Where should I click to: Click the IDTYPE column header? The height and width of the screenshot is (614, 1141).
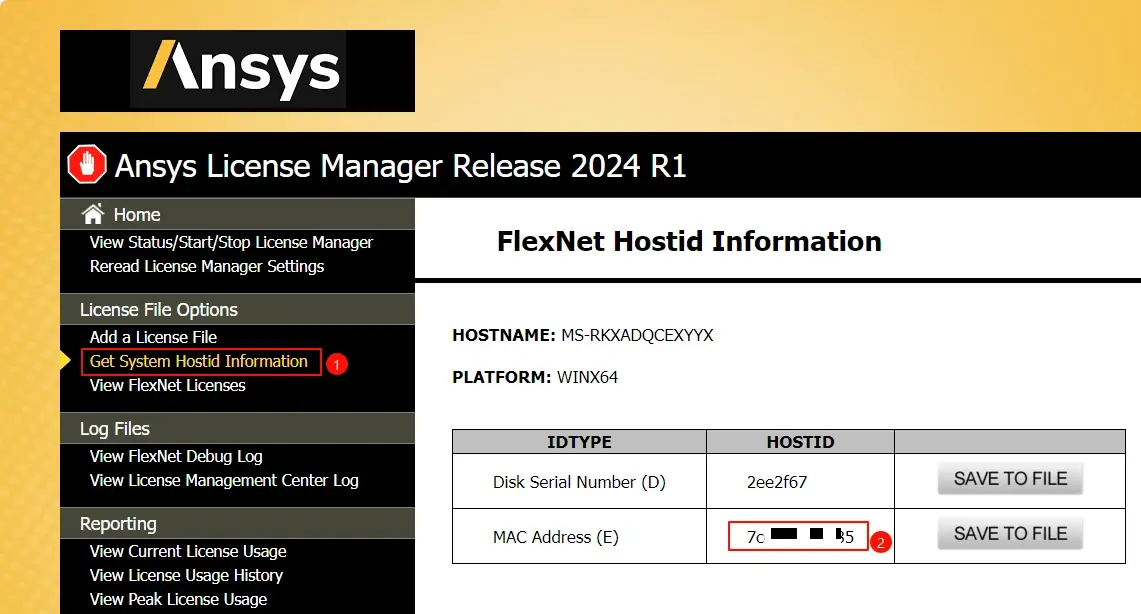(x=579, y=442)
